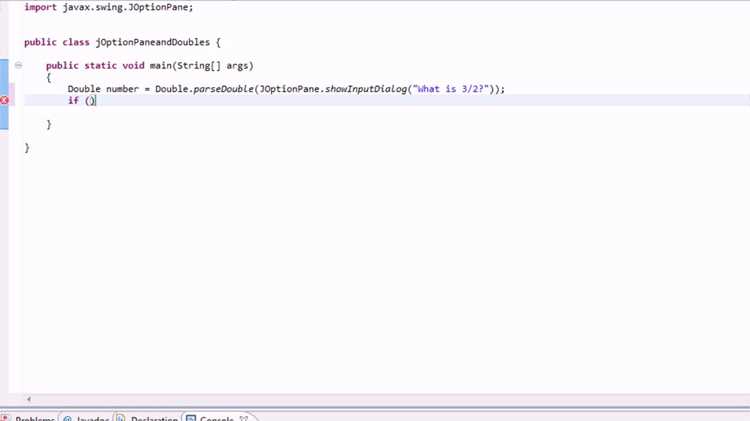Place cursor inside the if parentheses

[91, 100]
